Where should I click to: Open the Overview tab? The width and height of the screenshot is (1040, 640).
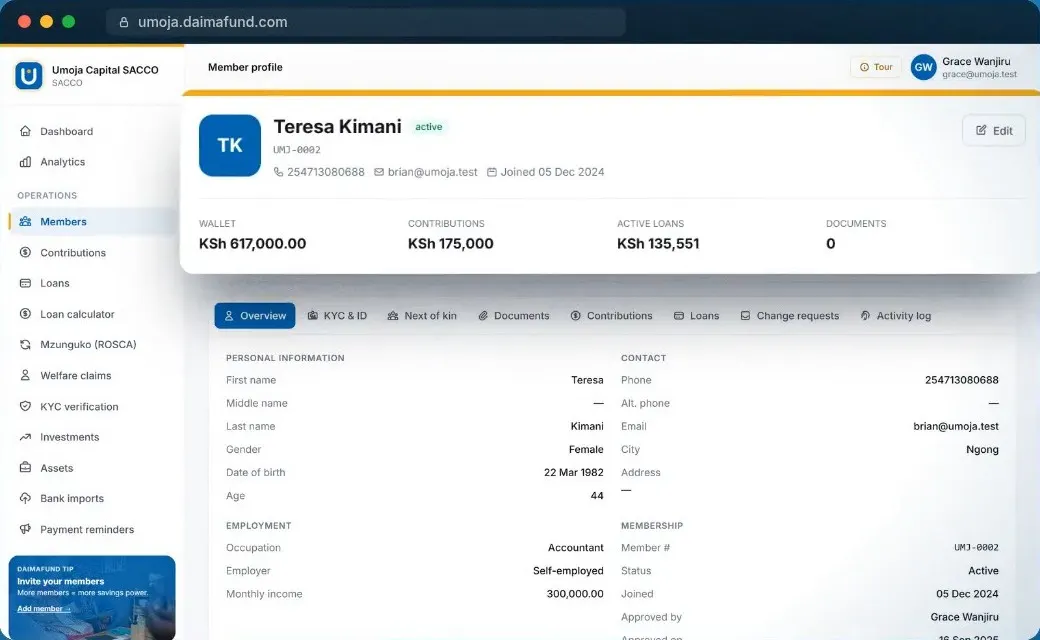(255, 316)
